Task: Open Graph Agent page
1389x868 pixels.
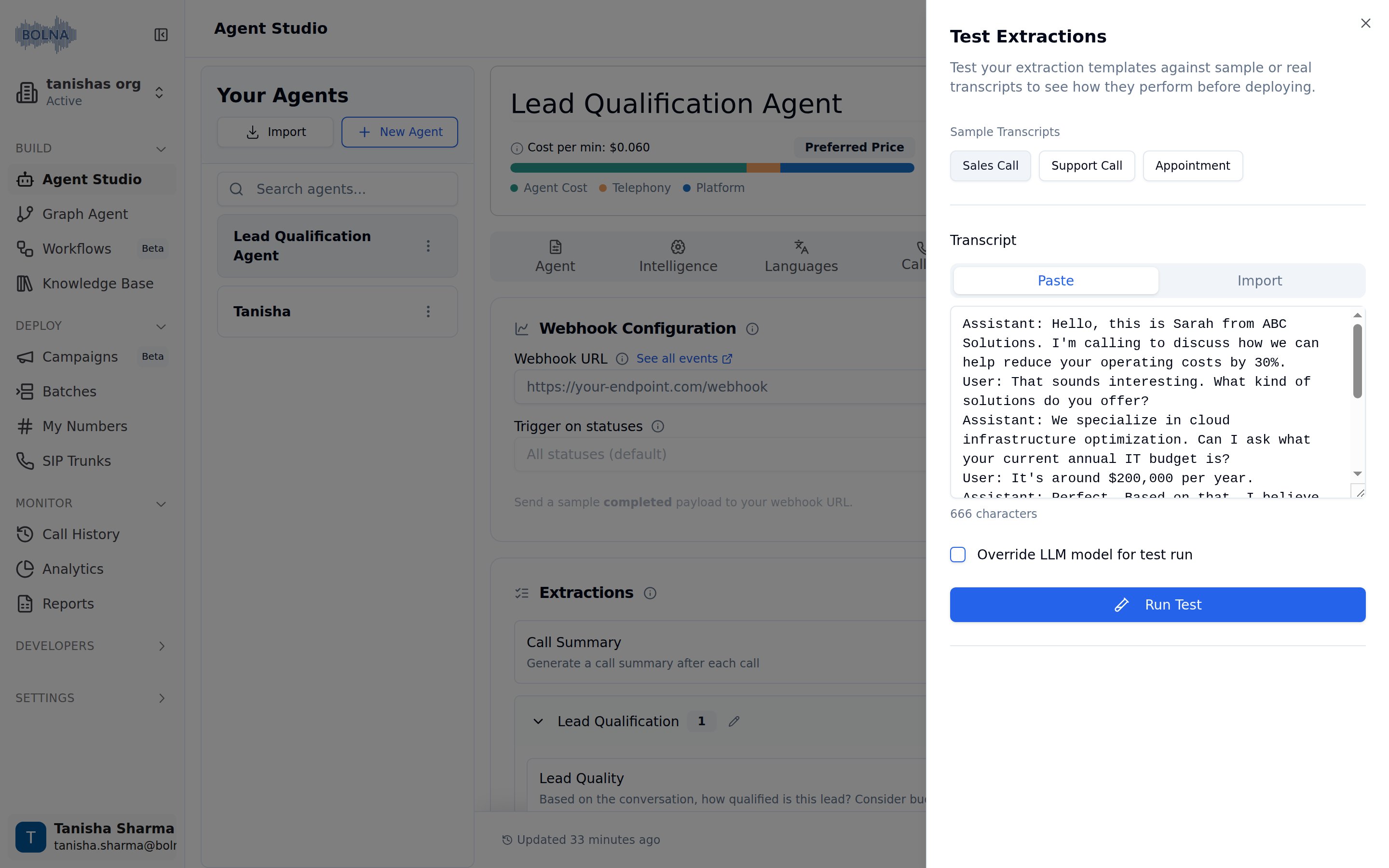Action: coord(92,214)
